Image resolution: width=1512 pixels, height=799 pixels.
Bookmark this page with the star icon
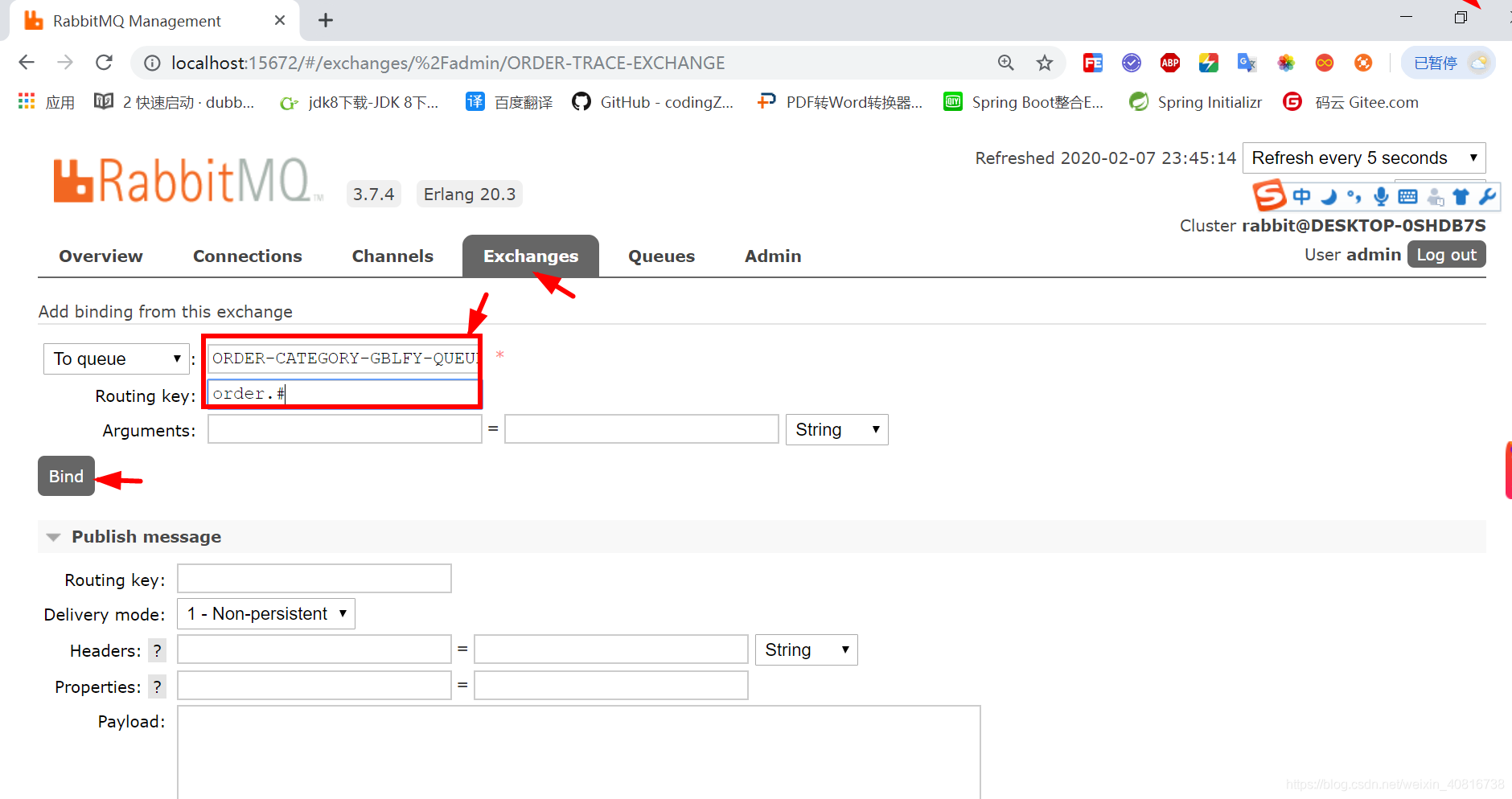tap(1045, 63)
